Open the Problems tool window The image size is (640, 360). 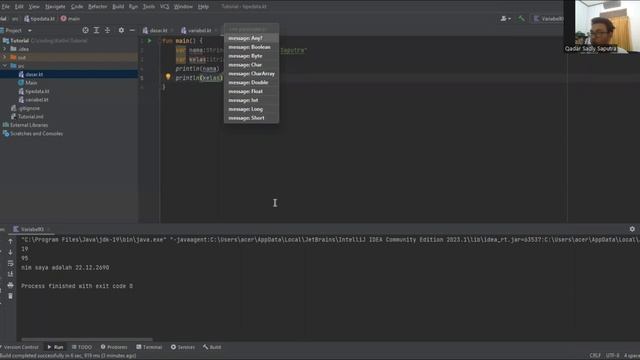[x=114, y=347]
